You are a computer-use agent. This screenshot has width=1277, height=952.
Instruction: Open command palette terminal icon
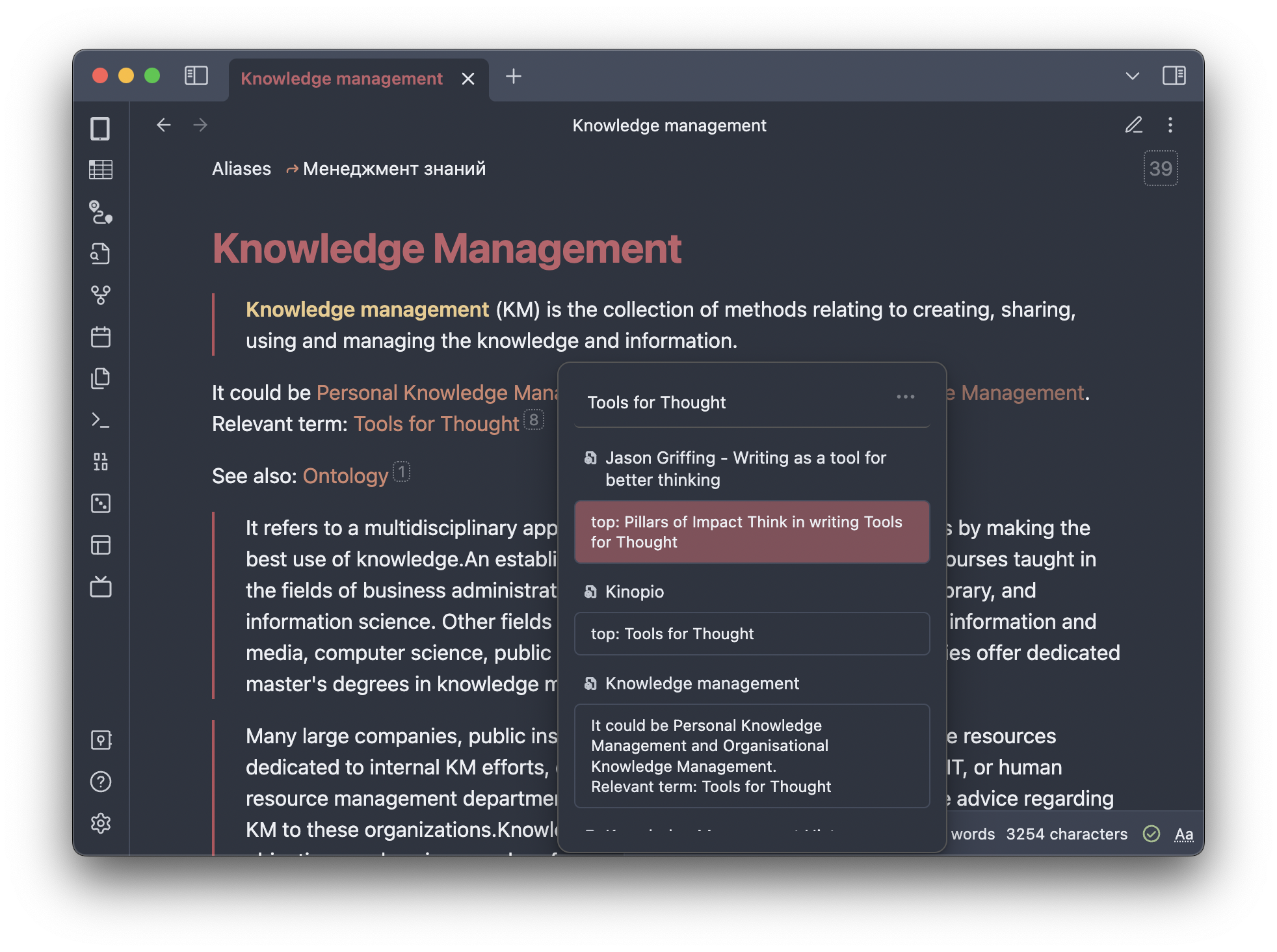[x=101, y=420]
